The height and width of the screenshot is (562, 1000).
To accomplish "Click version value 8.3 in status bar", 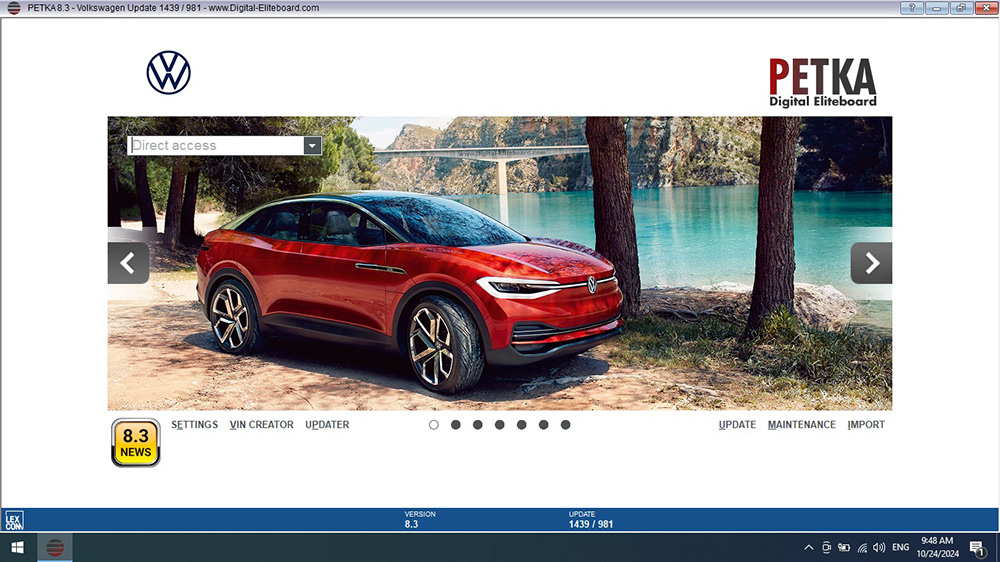I will pos(411,524).
